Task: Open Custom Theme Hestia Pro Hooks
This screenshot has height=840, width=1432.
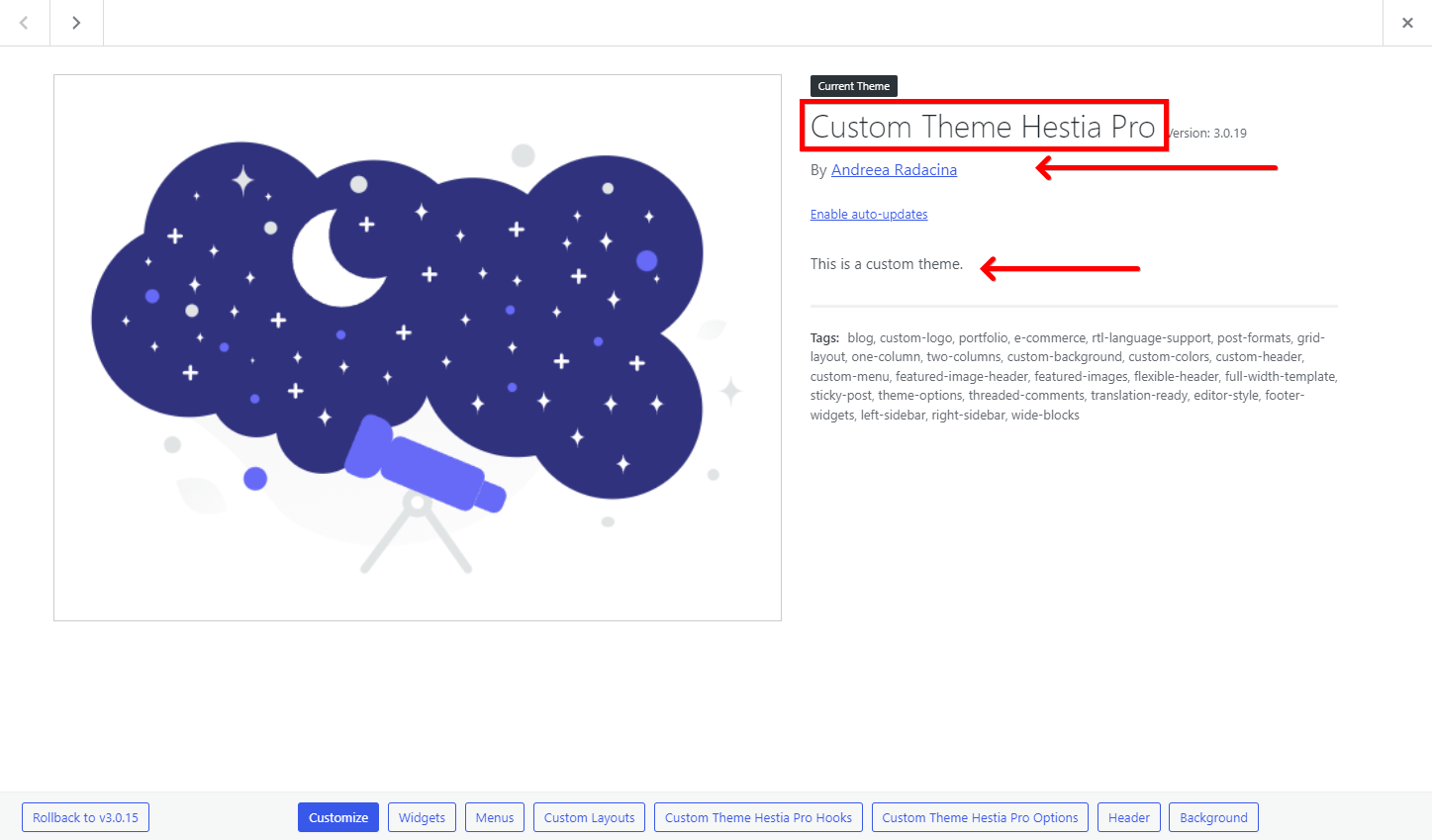Action: [758, 817]
